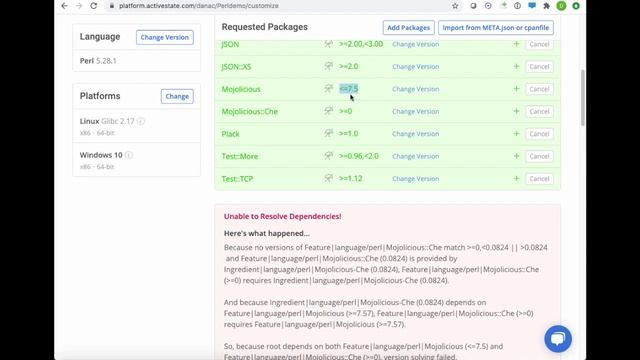Click the Test::More row dependency icon
This screenshot has width=640, height=360.
[x=329, y=156]
